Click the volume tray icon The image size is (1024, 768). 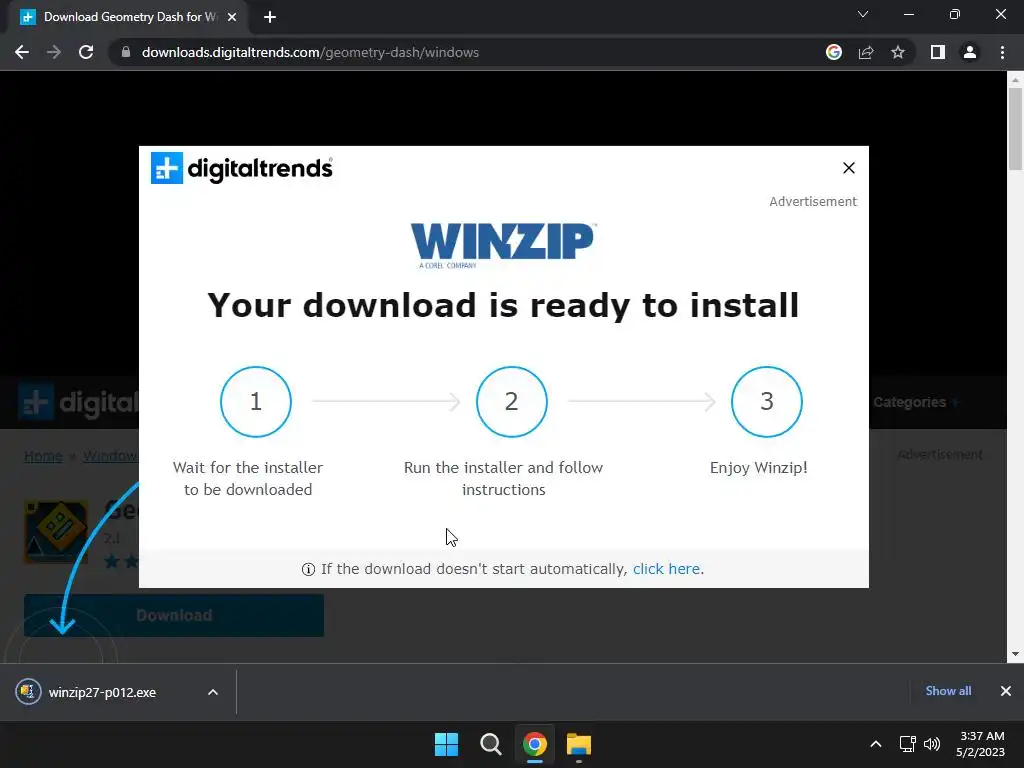click(932, 744)
